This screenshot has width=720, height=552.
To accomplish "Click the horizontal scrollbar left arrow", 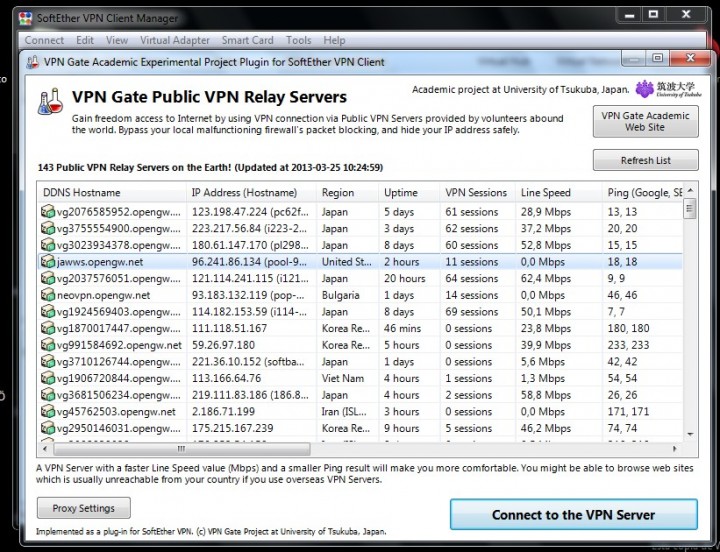I will [x=45, y=449].
